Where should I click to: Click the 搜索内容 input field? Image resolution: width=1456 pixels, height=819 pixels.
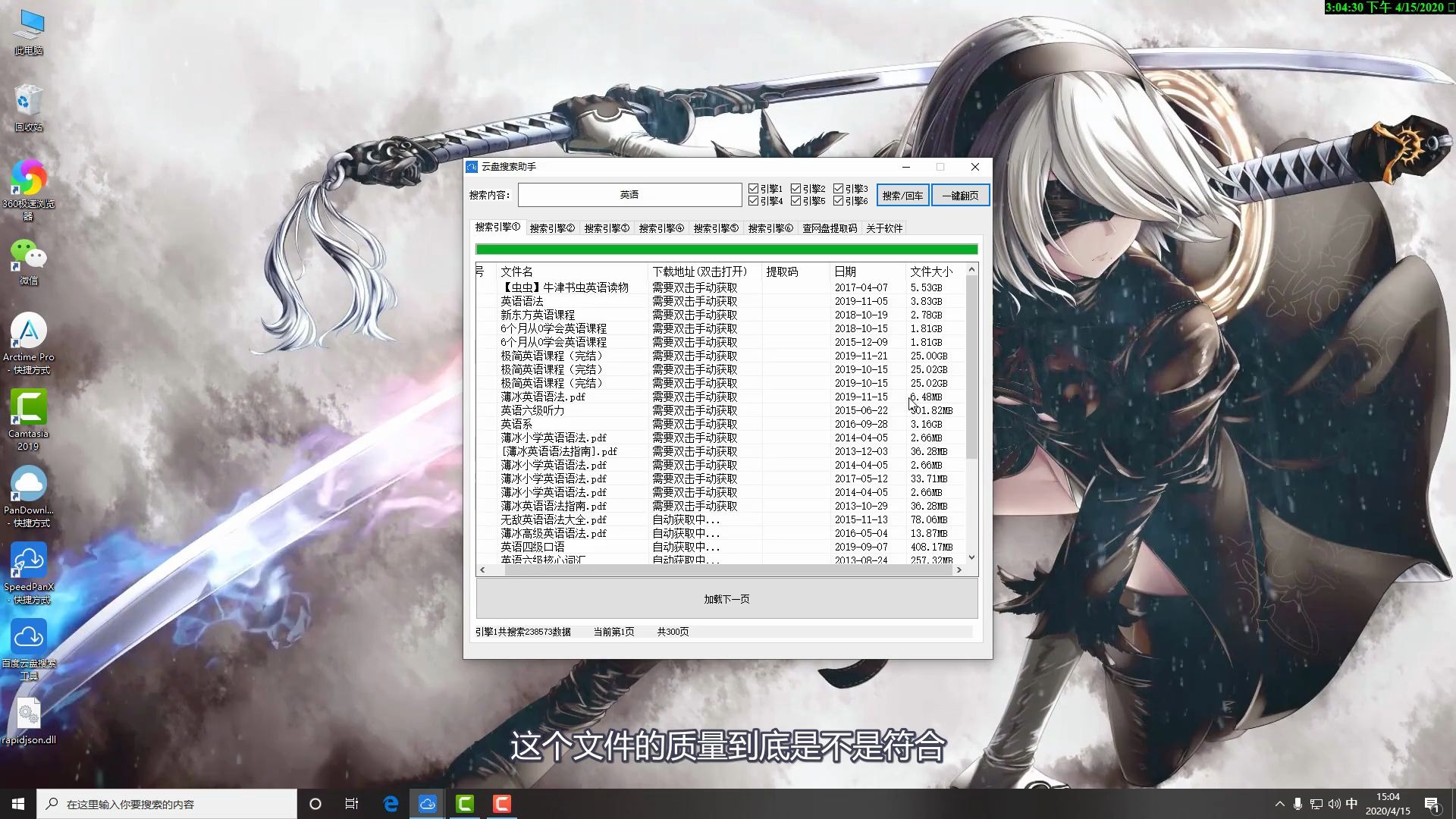(629, 195)
